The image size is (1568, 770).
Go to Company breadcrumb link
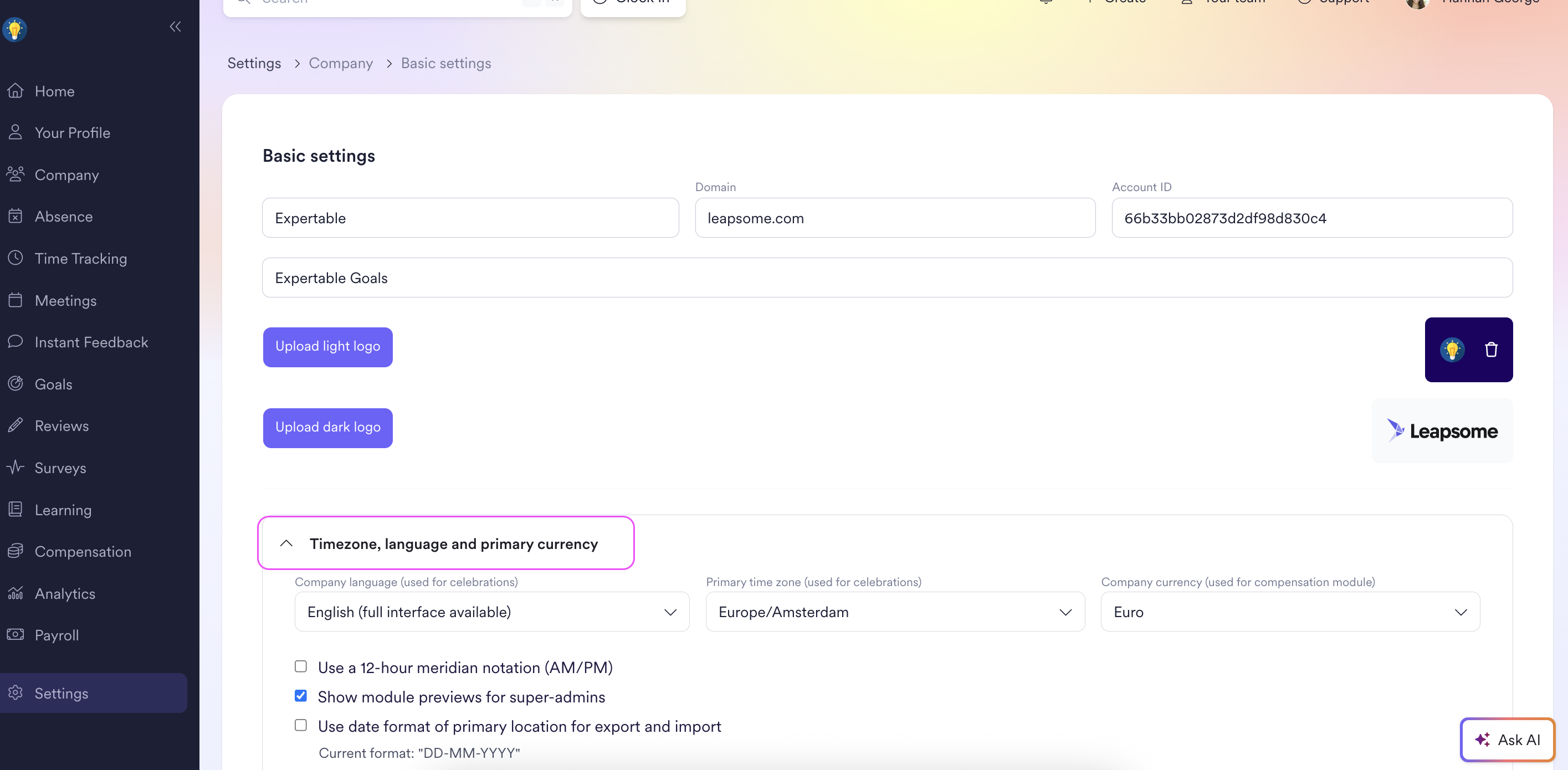click(340, 63)
